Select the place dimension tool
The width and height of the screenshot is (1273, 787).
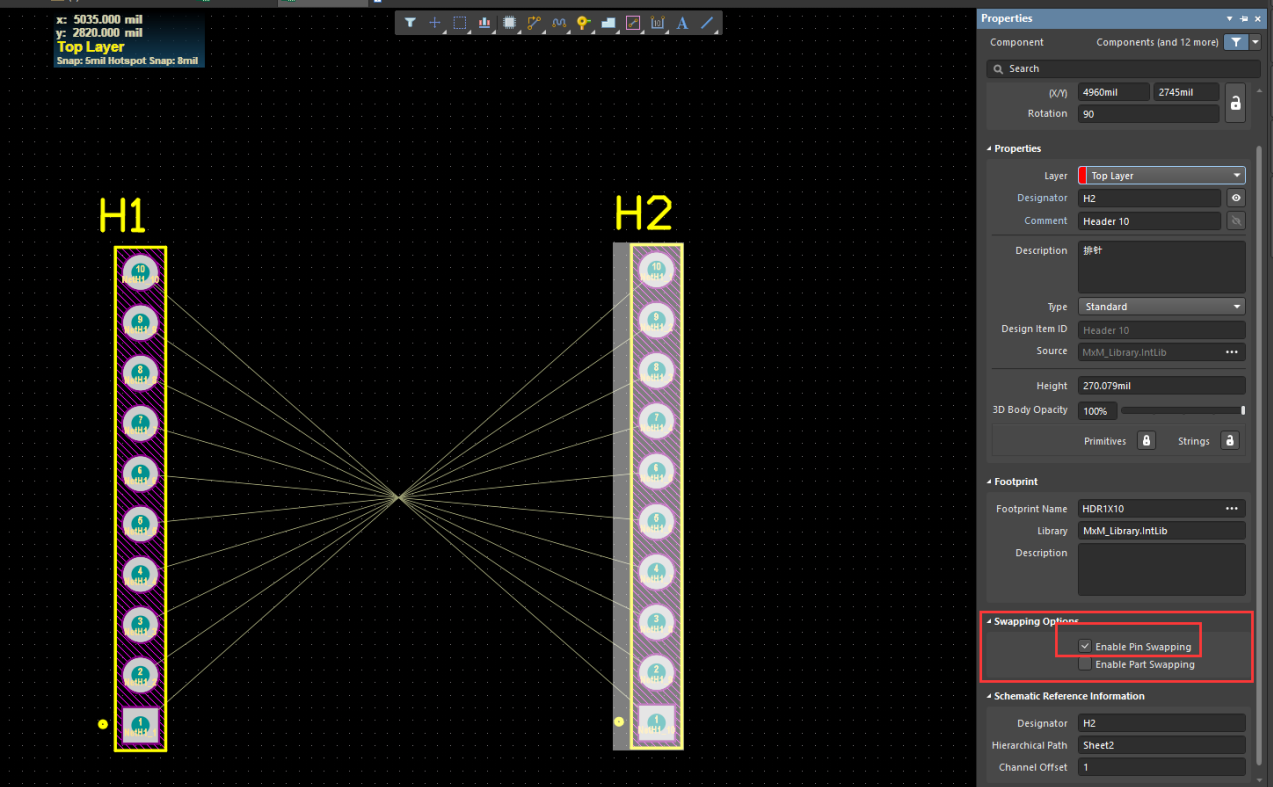coord(658,22)
